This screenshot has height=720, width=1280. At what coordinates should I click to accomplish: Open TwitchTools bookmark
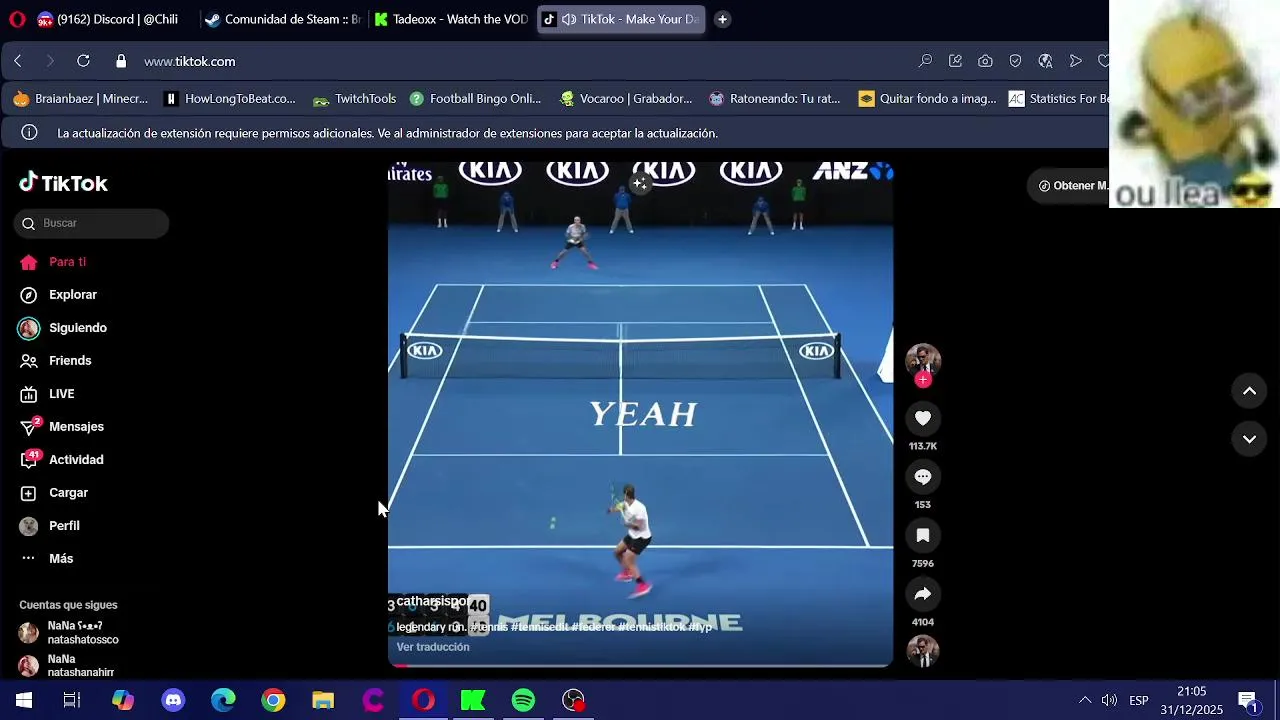click(355, 99)
